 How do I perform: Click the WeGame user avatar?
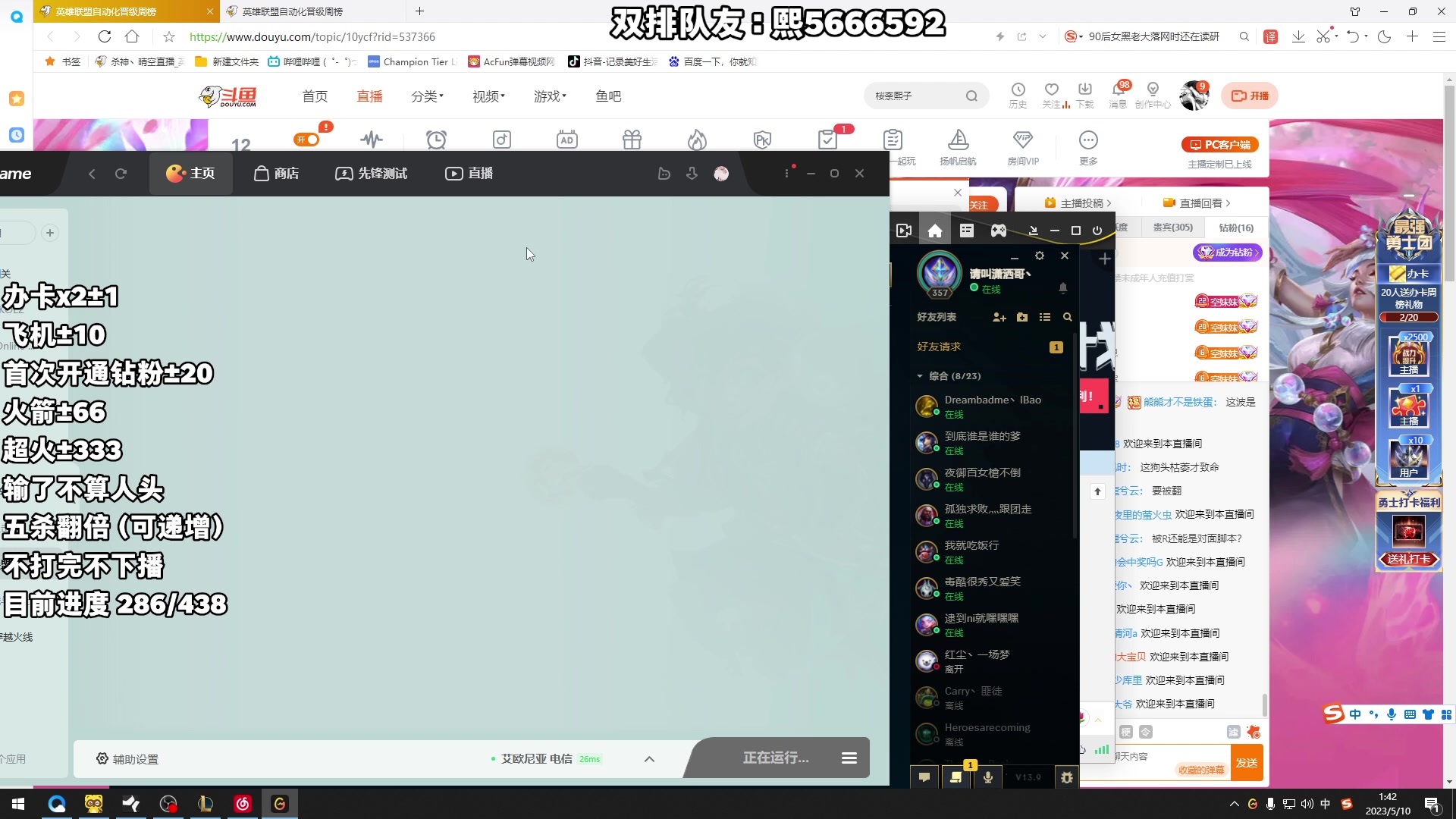pos(721,174)
